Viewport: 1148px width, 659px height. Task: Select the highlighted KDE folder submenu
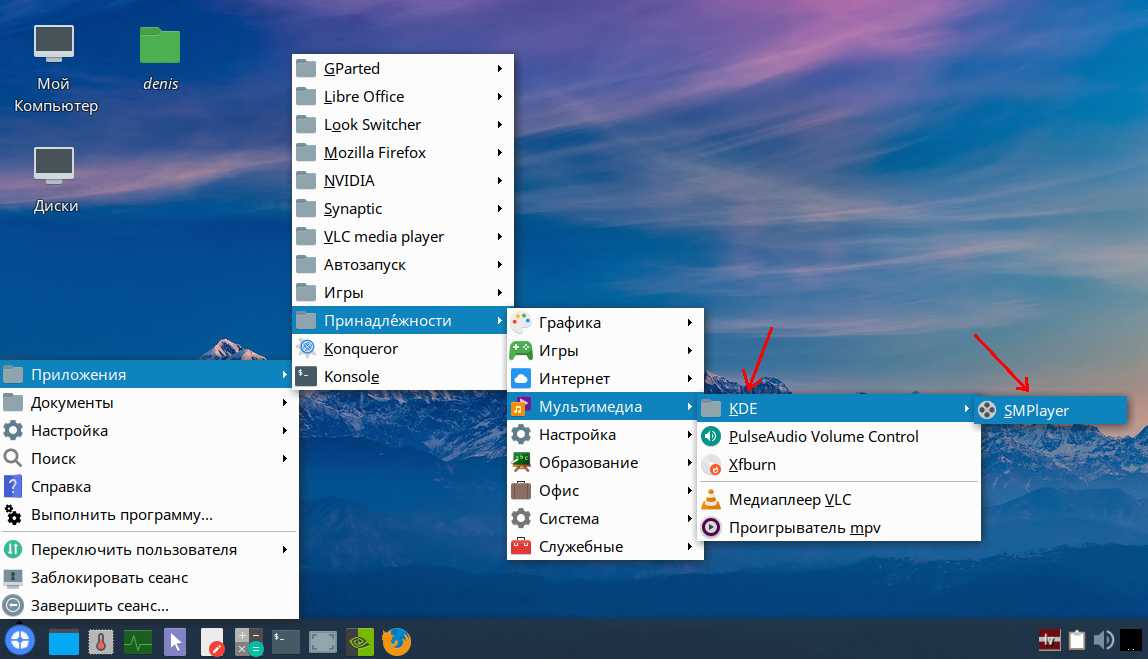tap(836, 409)
